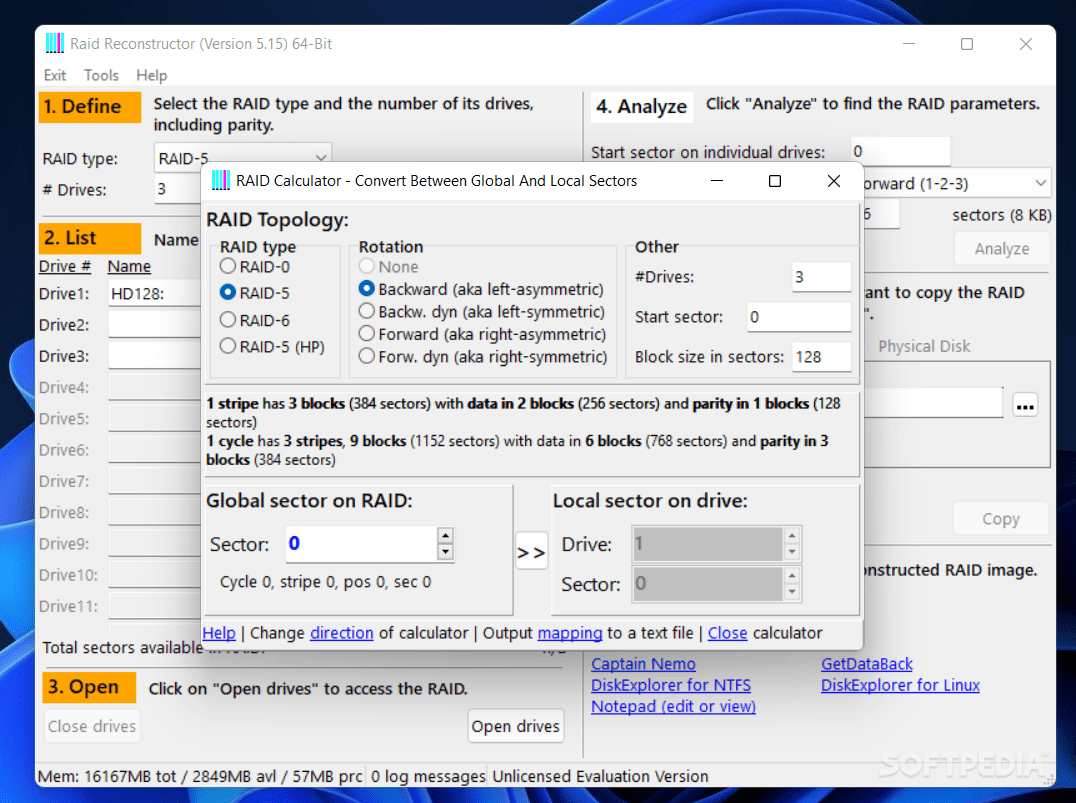Click 'Unlicensed Evaluation Version' status text

600,776
